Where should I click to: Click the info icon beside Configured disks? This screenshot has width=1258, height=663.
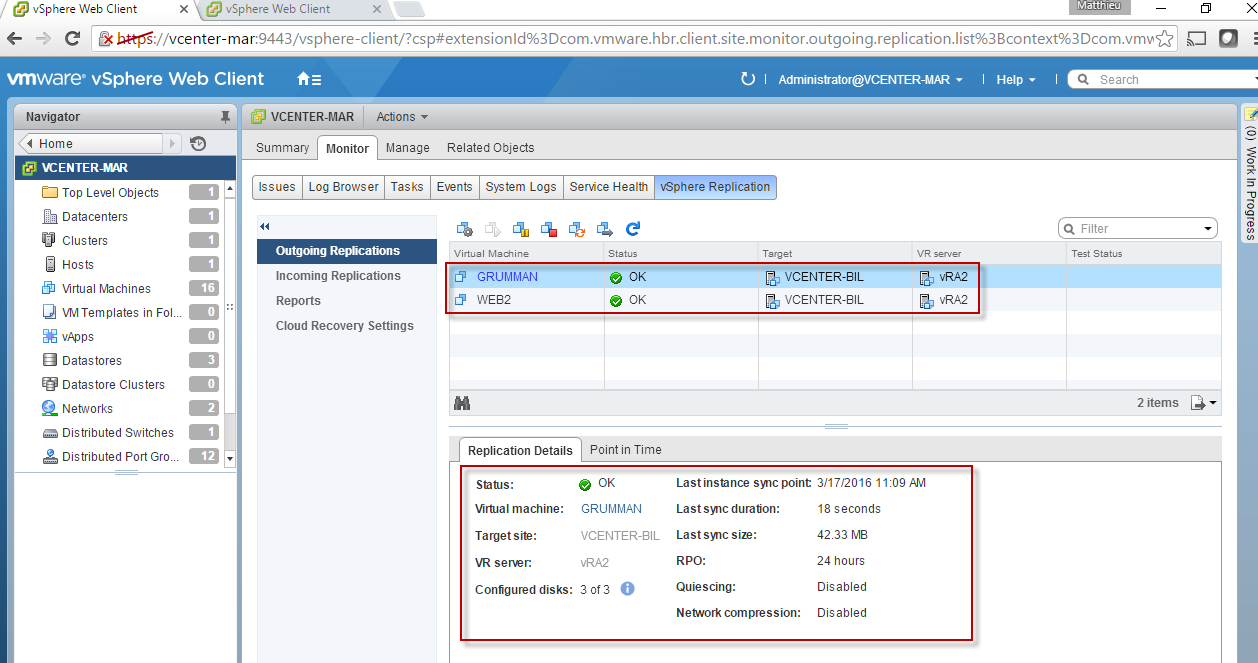click(x=628, y=589)
